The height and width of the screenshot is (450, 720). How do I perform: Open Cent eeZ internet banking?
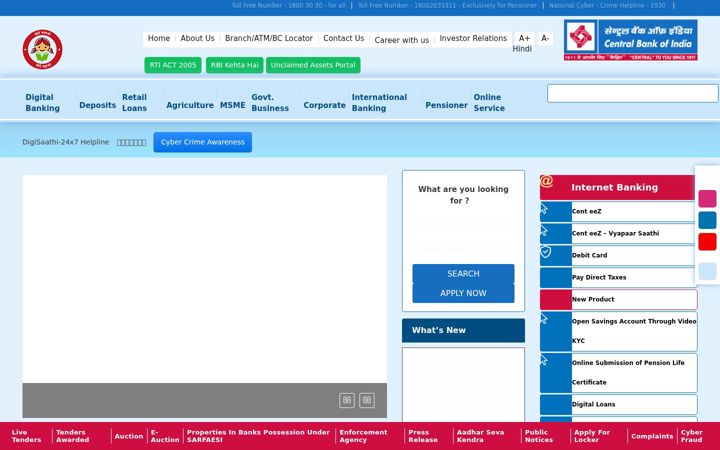(x=619, y=212)
